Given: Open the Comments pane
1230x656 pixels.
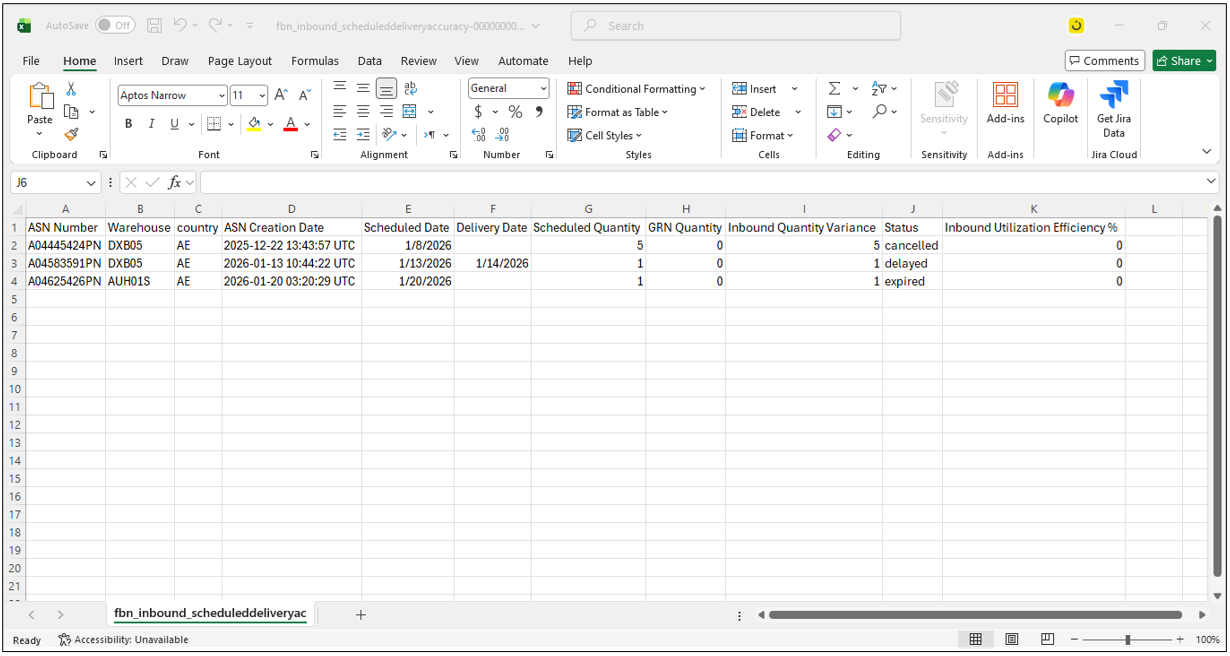Looking at the screenshot, I should pos(1104,61).
